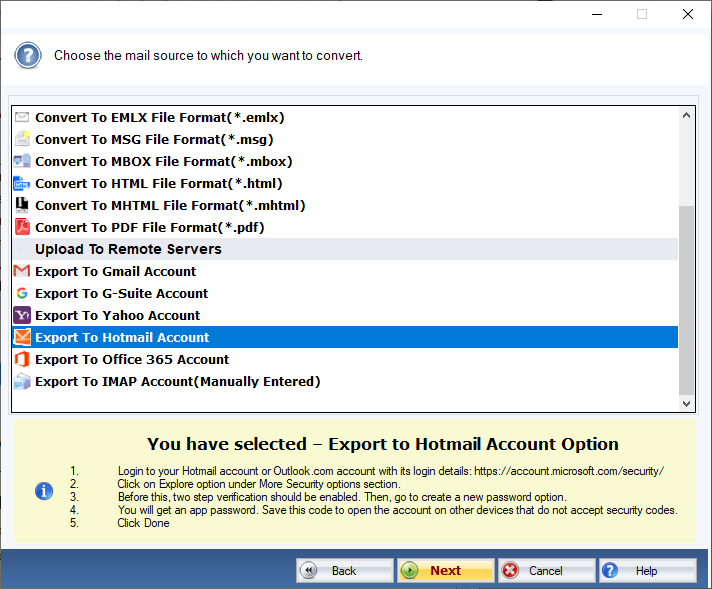Click the IMAP account icon

pos(22,381)
